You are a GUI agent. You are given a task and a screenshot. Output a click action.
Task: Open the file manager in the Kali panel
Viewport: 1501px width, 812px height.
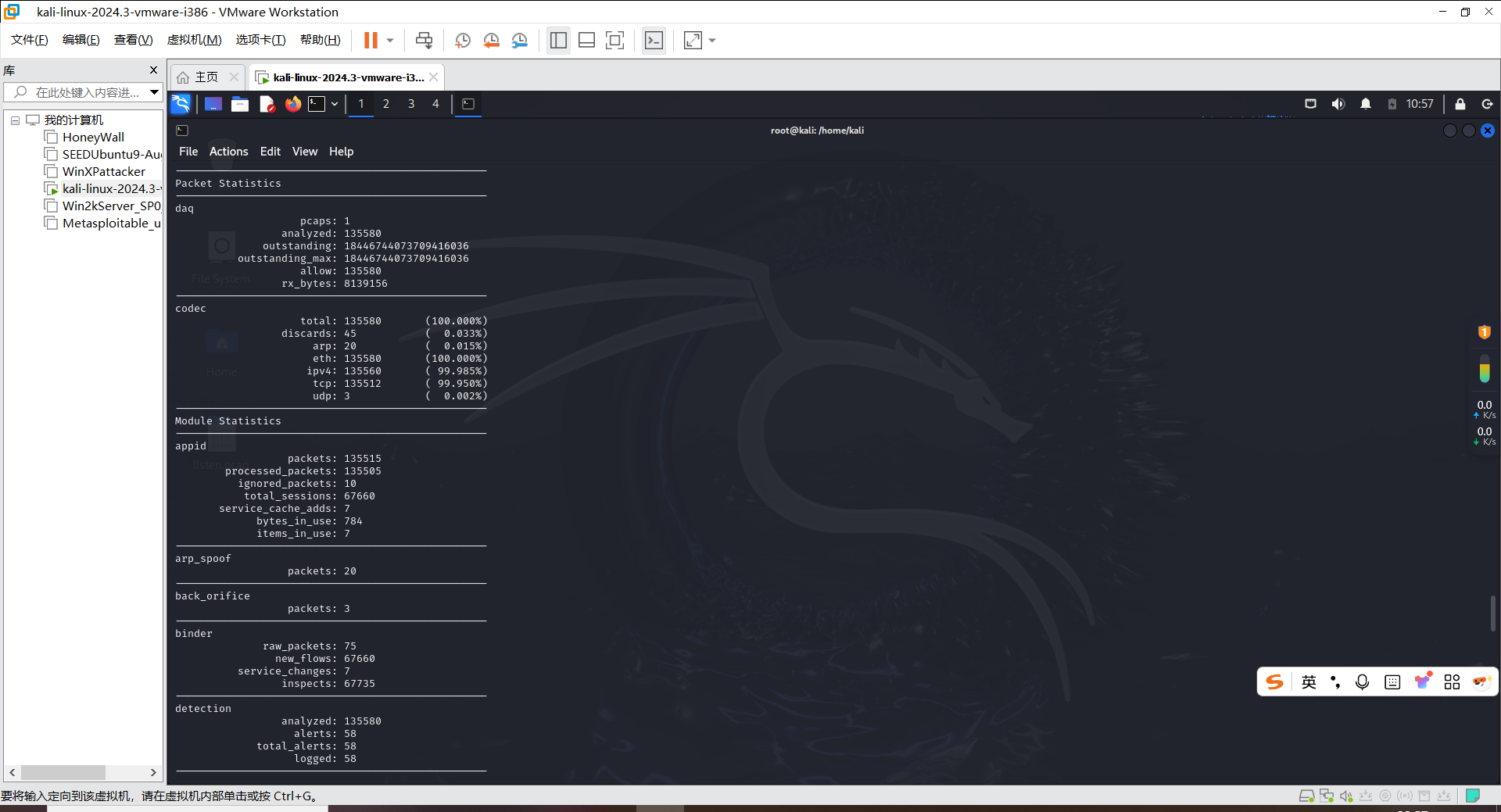click(240, 104)
